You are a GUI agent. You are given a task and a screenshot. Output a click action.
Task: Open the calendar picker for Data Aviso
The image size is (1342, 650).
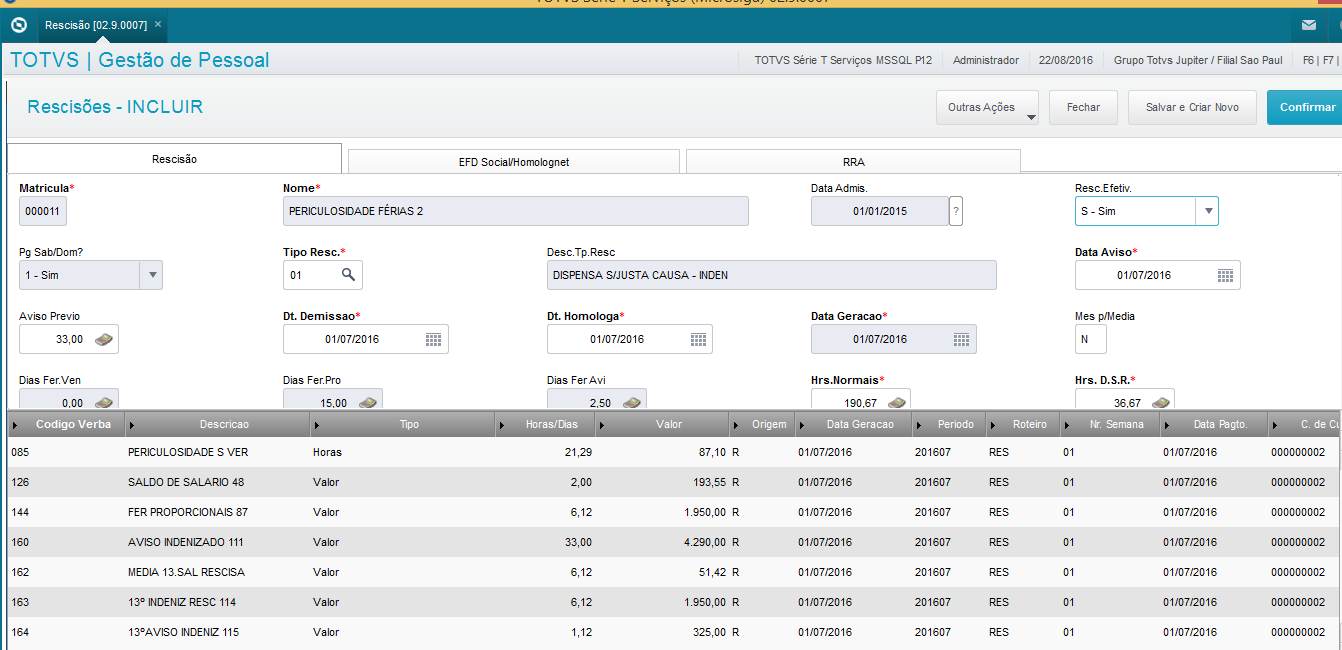point(1225,275)
